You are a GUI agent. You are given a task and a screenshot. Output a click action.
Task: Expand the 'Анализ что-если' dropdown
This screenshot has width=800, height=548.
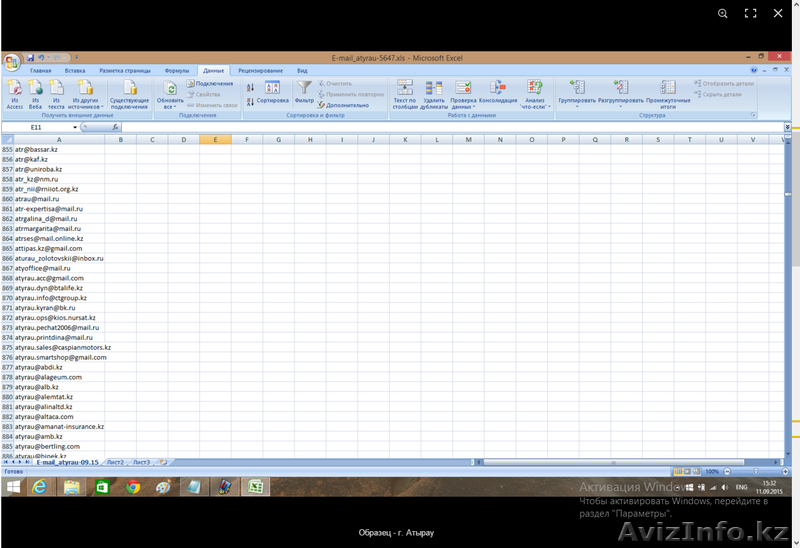tap(535, 106)
